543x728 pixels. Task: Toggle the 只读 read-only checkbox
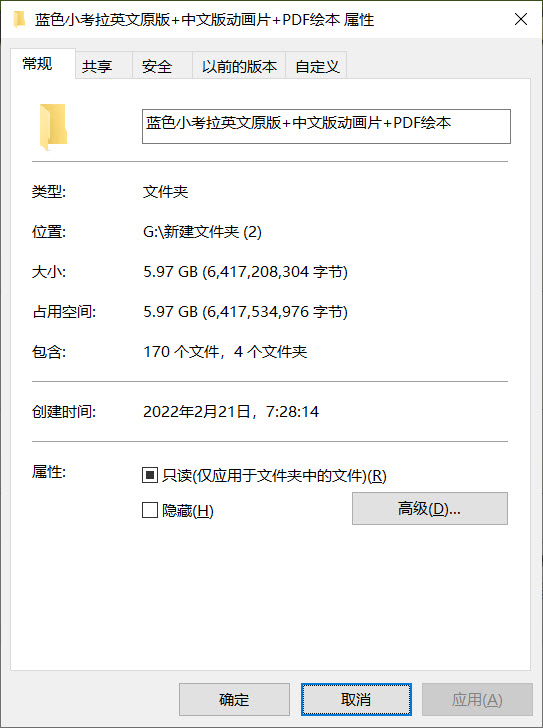click(x=150, y=475)
